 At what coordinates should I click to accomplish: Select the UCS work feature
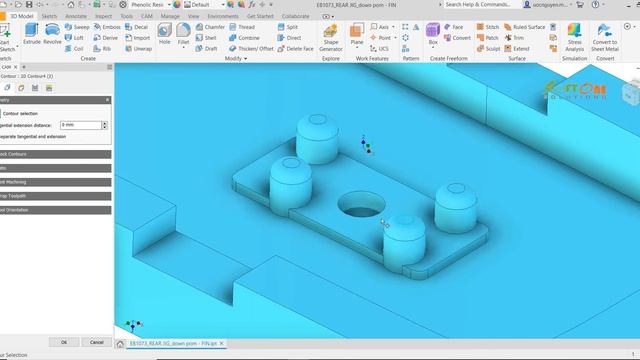coord(379,48)
